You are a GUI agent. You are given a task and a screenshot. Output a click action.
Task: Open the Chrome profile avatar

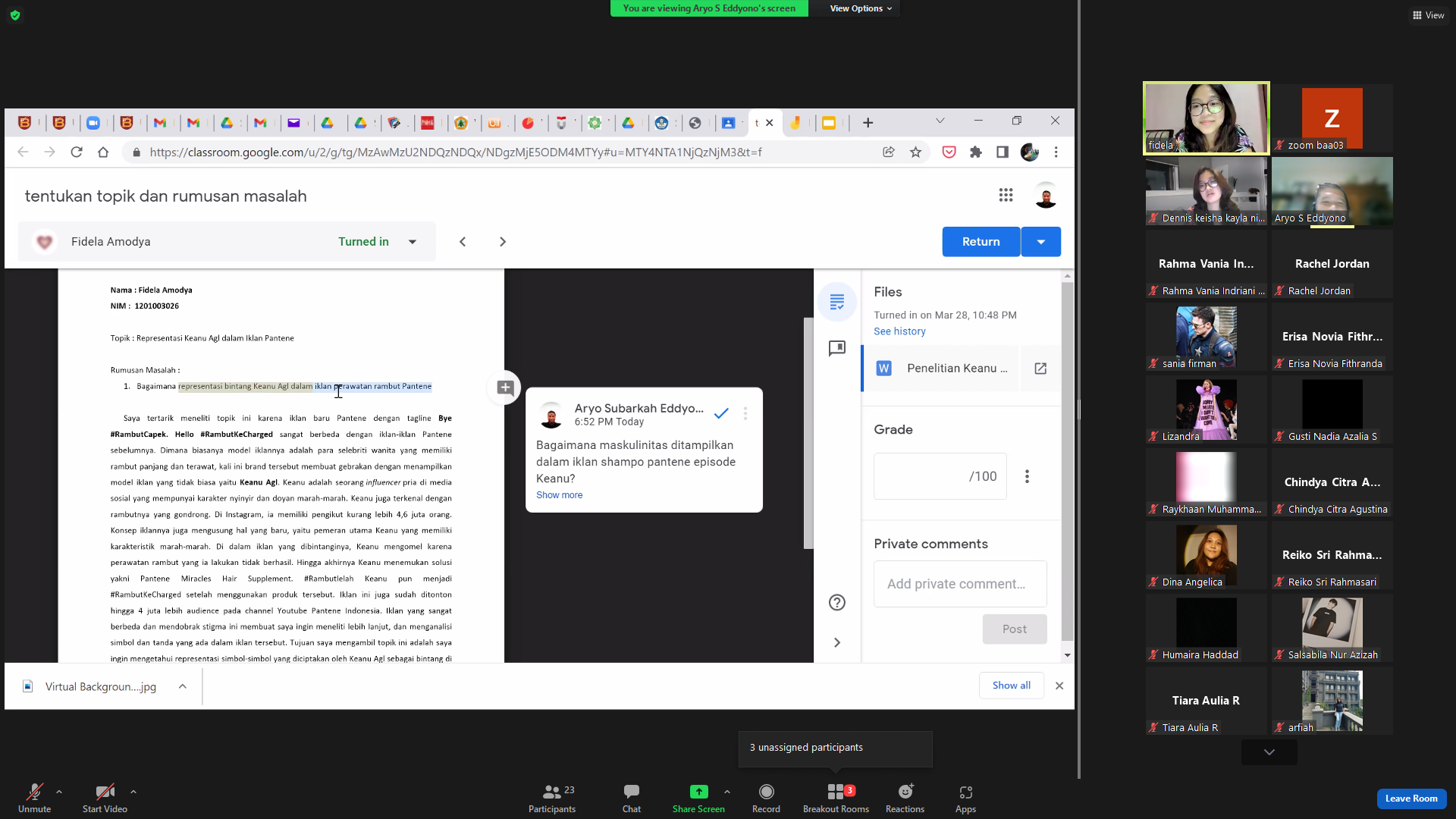[1029, 152]
